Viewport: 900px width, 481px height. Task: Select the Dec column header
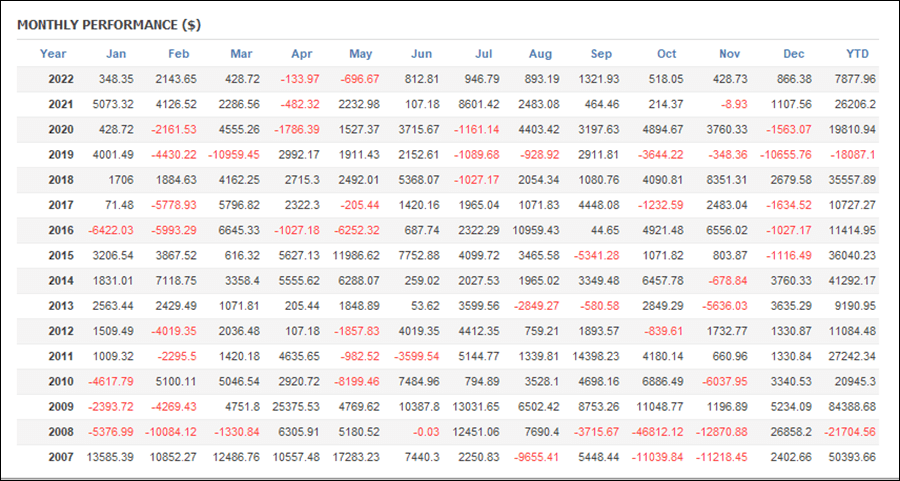tap(794, 54)
